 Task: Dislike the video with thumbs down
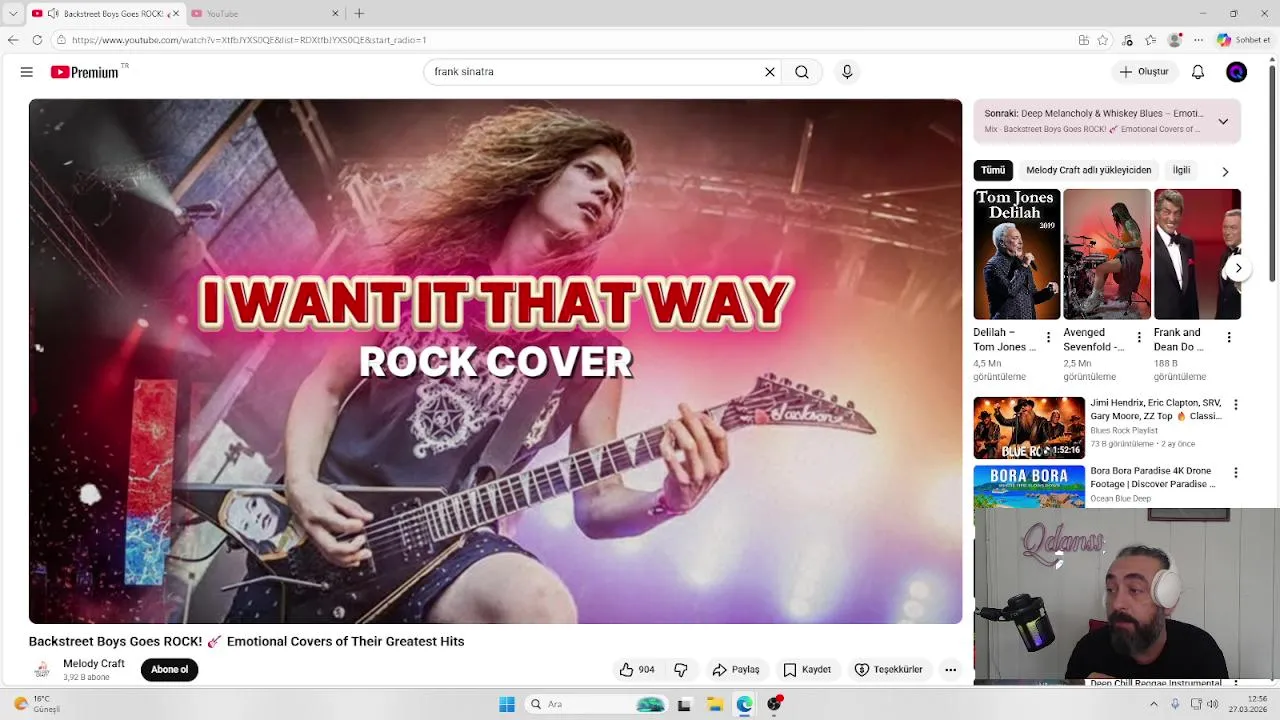(x=681, y=670)
